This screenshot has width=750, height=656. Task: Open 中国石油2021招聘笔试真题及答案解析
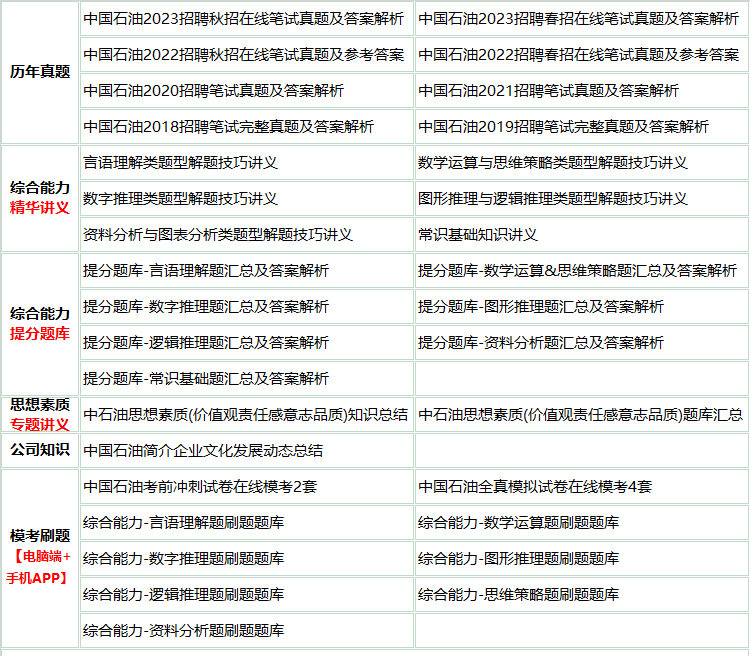548,90
